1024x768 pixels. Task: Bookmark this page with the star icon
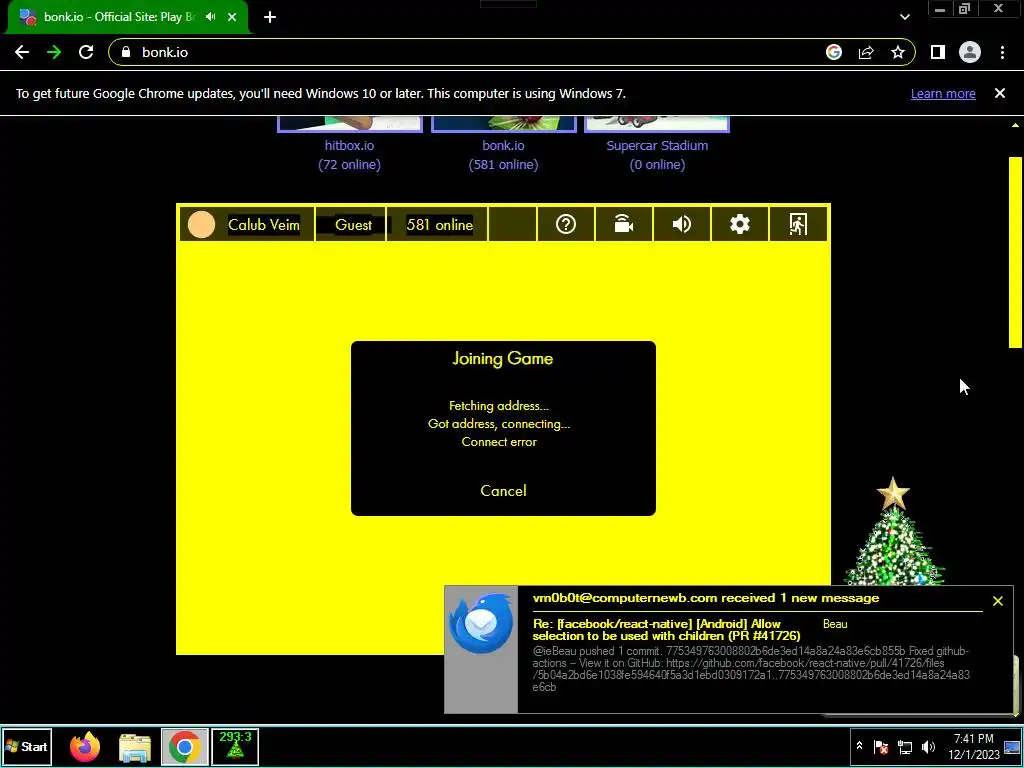pos(898,52)
